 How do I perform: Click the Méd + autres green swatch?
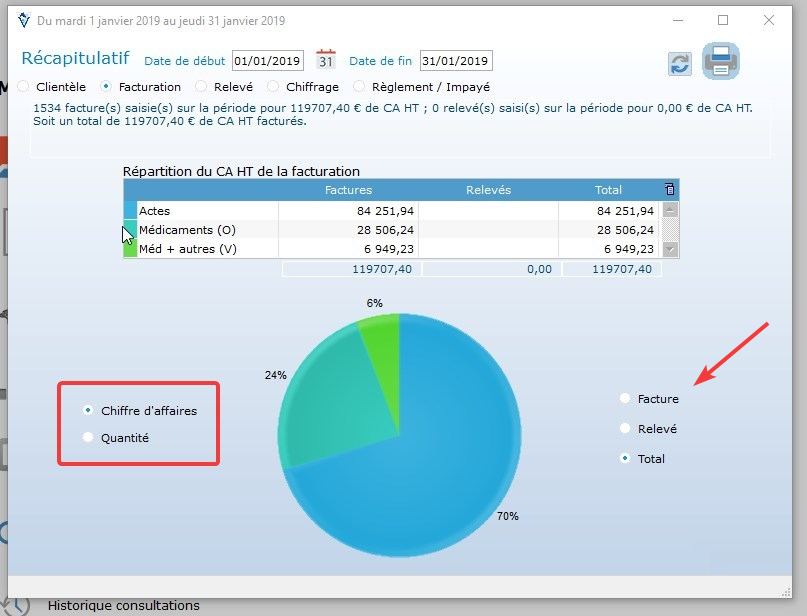pos(130,248)
